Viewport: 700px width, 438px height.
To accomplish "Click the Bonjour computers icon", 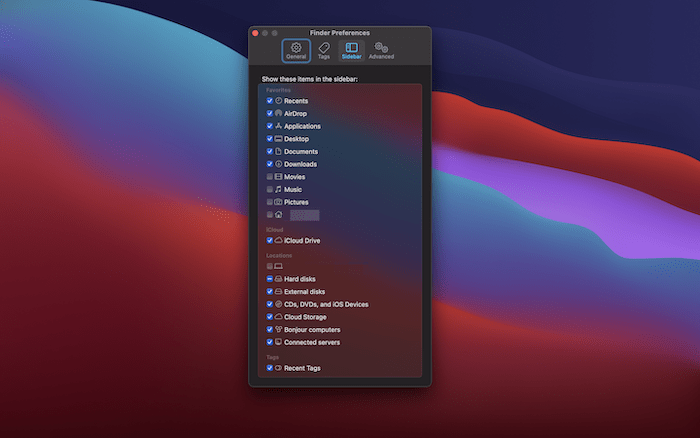I will click(x=279, y=329).
